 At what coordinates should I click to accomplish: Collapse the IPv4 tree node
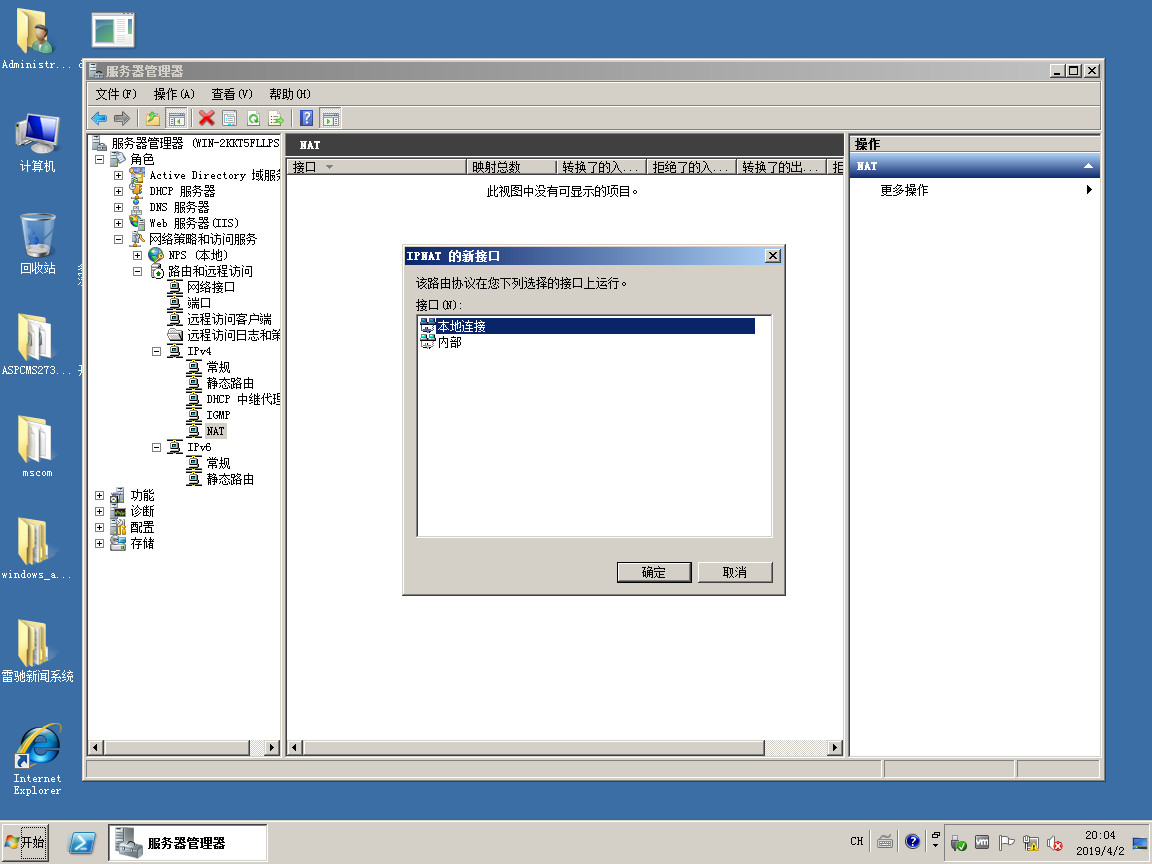pyautogui.click(x=157, y=351)
